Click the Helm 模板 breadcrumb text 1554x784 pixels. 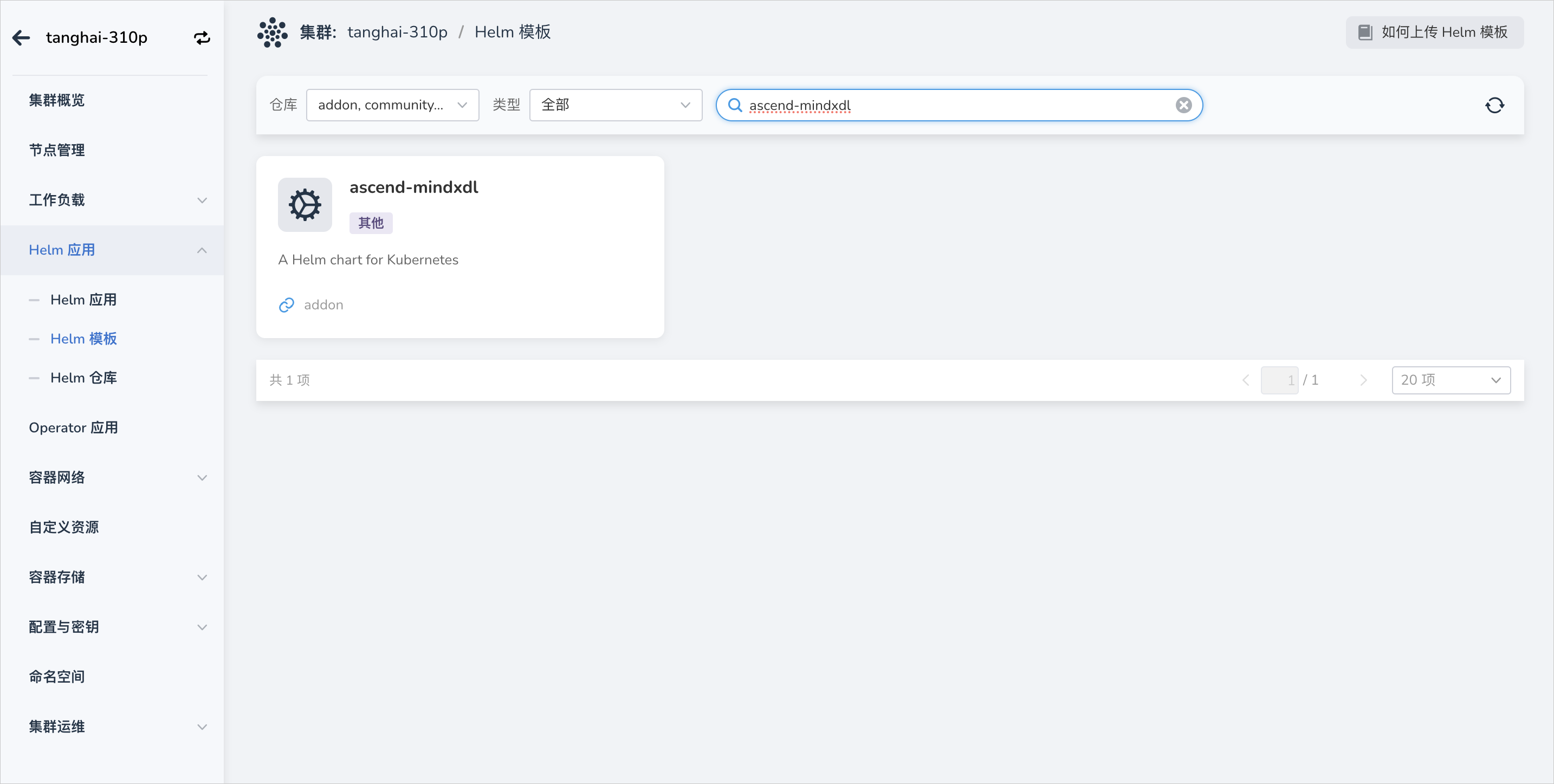(512, 33)
